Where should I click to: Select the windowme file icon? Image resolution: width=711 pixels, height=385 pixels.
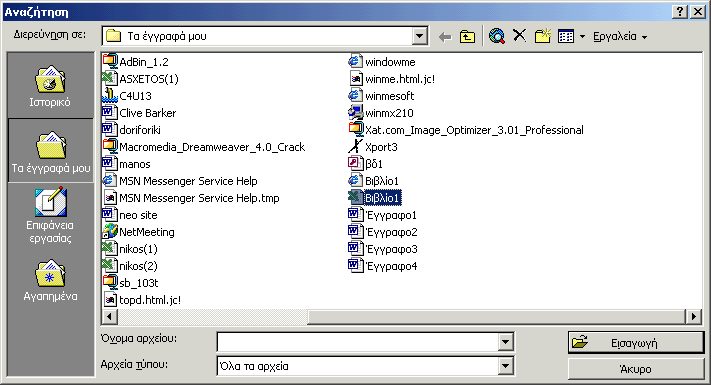click(x=356, y=62)
